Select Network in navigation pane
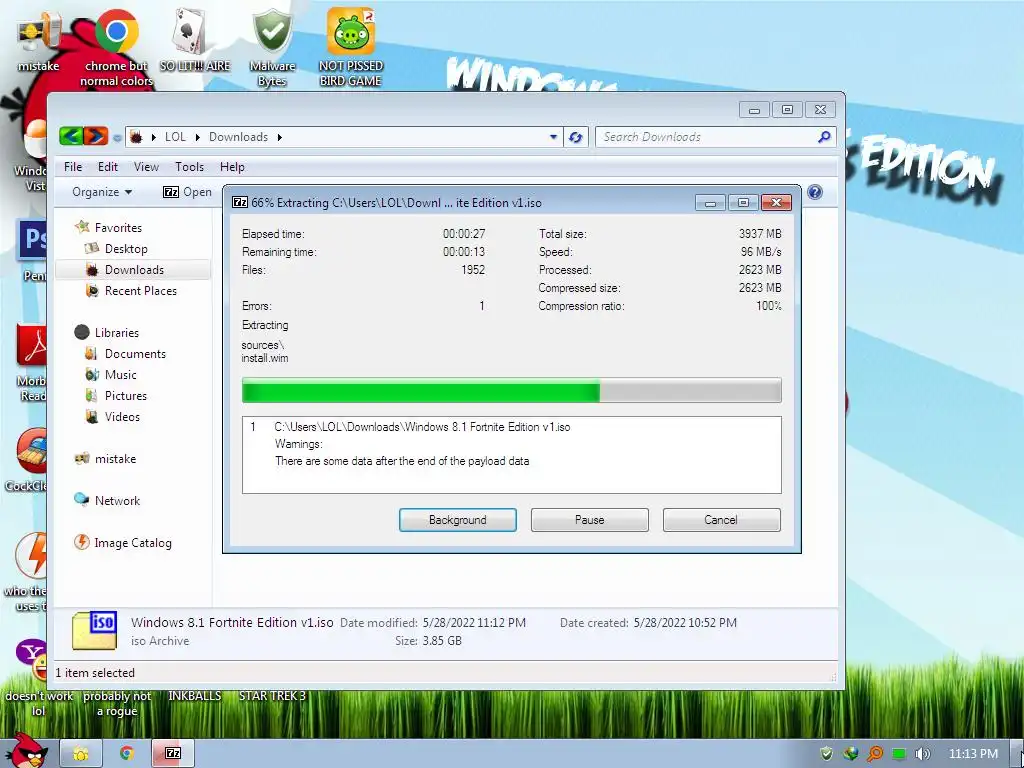 pos(117,500)
